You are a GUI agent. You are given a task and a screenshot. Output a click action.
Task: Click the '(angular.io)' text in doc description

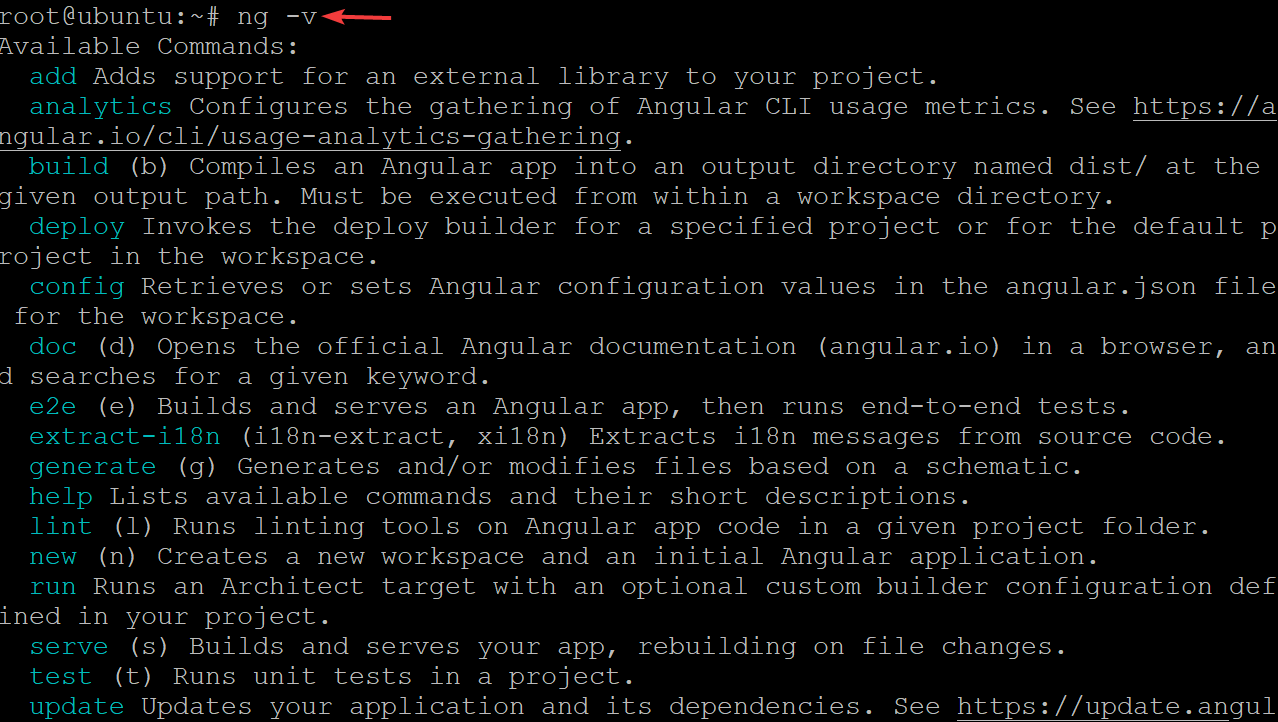tap(909, 346)
